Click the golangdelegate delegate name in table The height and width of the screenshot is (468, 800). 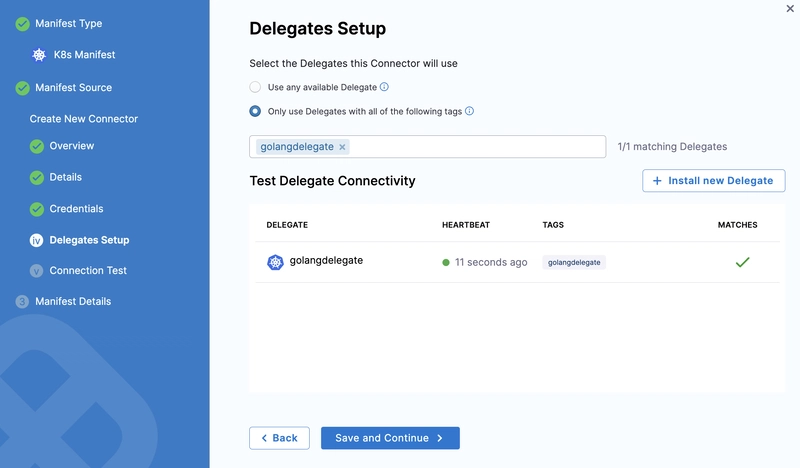(x=326, y=260)
